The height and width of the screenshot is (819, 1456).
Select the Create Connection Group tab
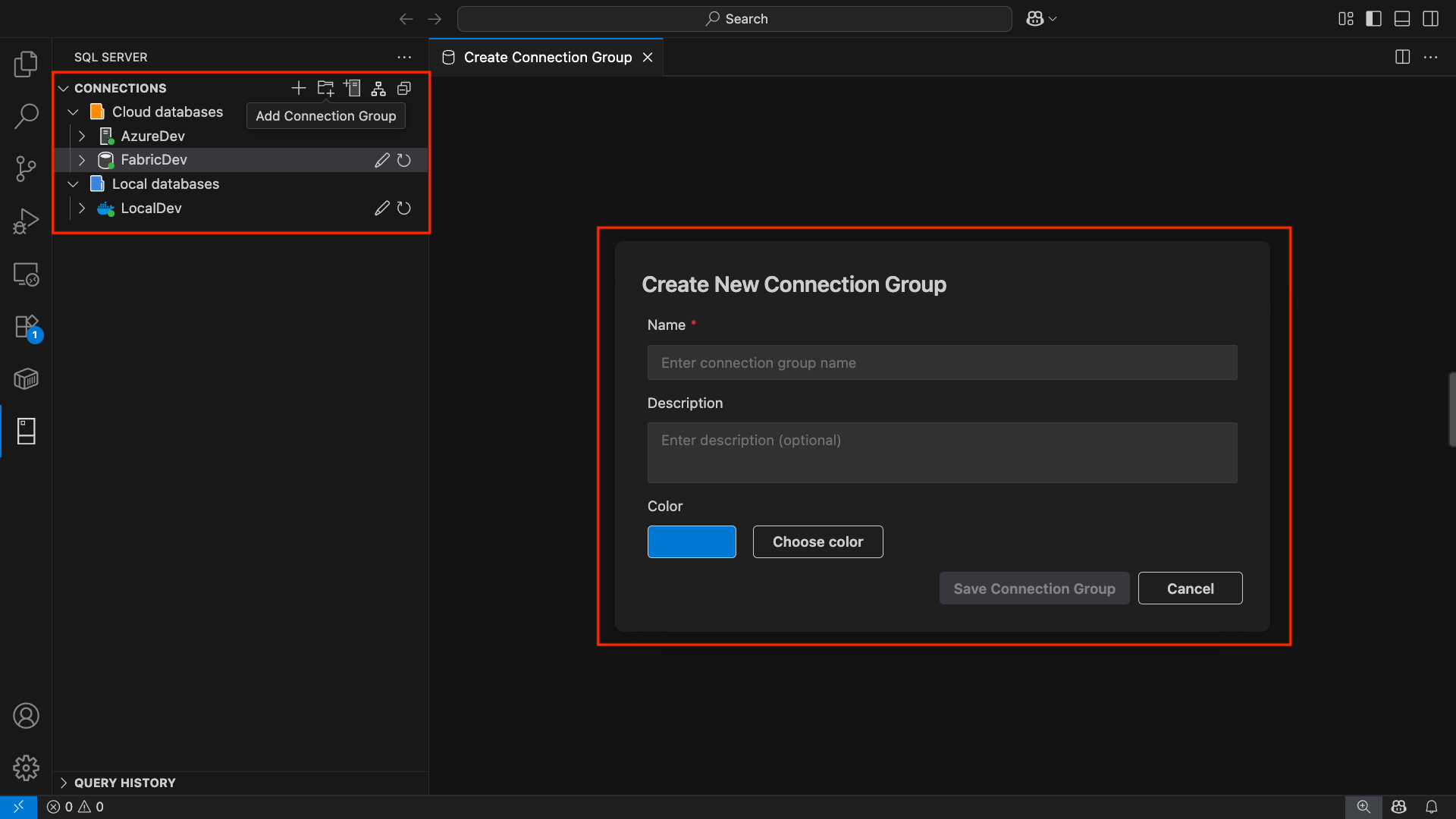click(548, 58)
